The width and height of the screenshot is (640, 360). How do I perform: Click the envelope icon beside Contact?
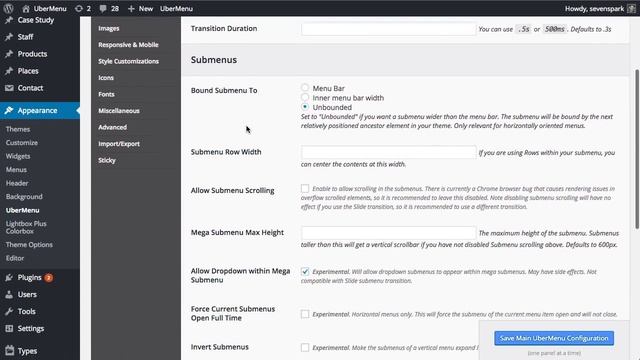click(9, 88)
